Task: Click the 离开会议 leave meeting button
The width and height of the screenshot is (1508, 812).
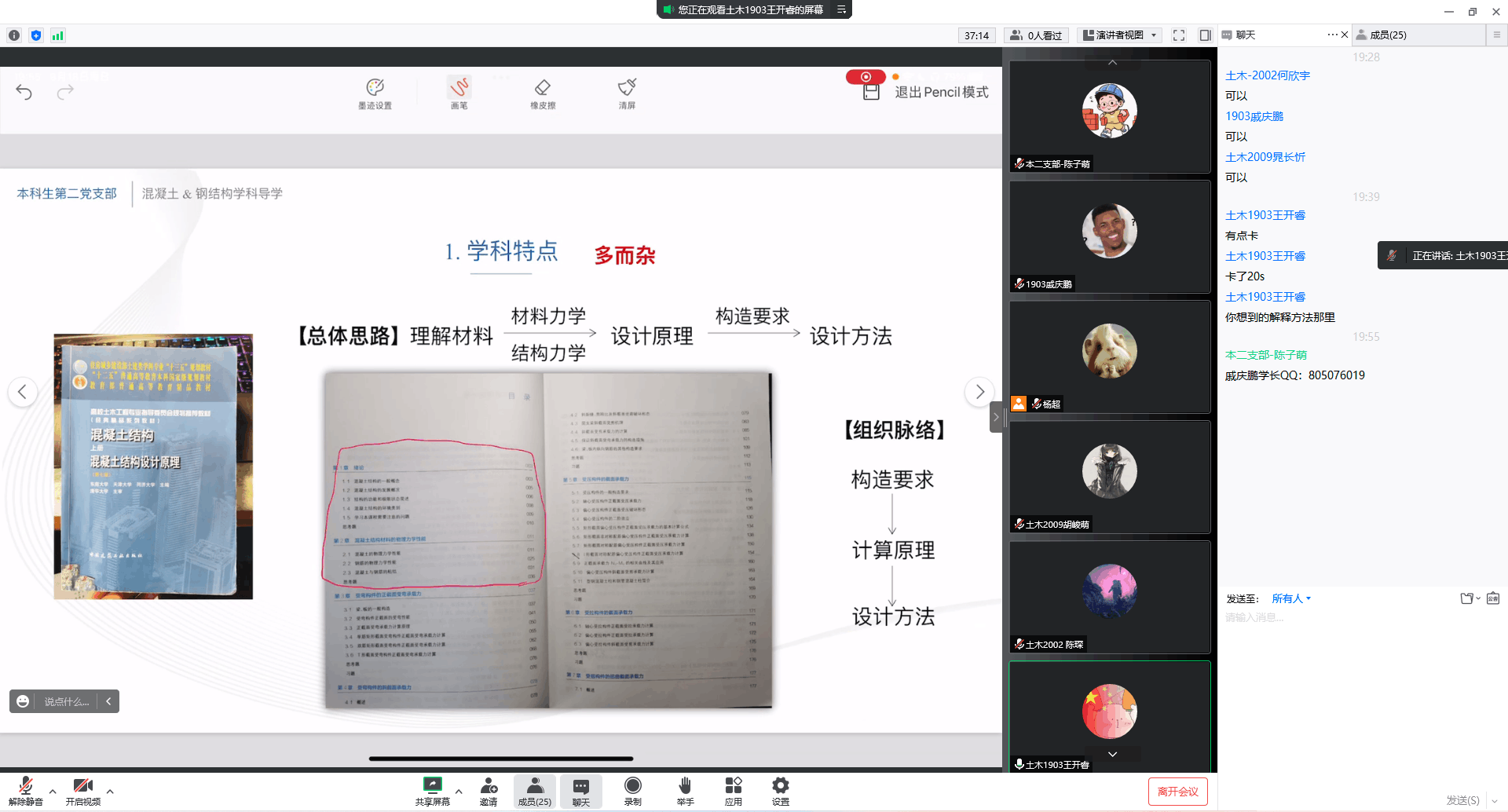Action: click(1177, 792)
